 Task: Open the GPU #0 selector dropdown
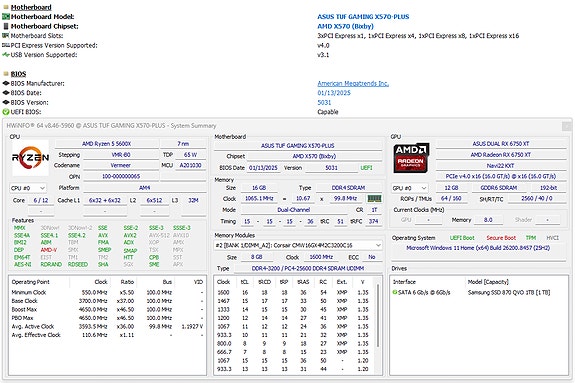click(x=409, y=188)
